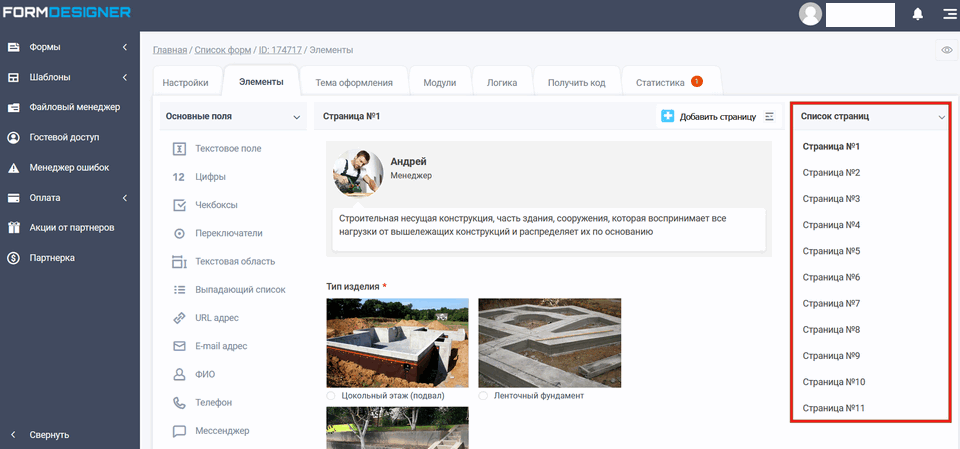
Task: Select Страница №10 in page list
Action: point(834,382)
